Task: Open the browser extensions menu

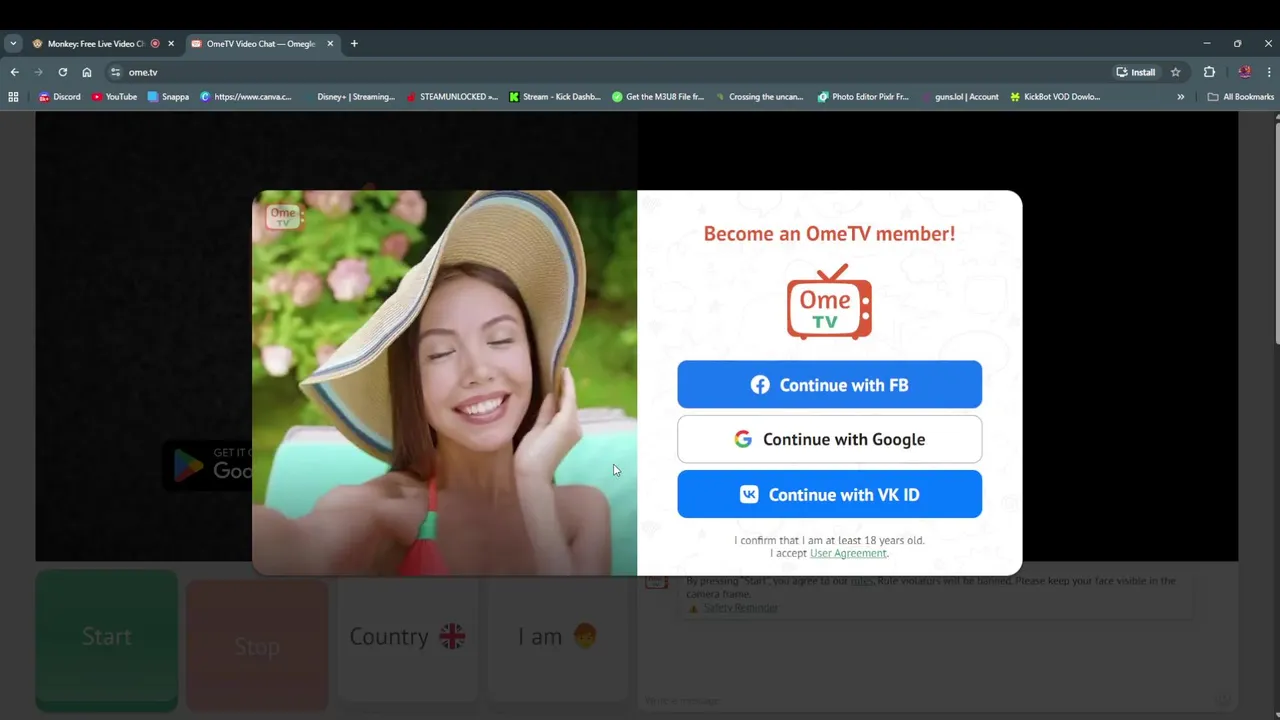Action: 1209,72
